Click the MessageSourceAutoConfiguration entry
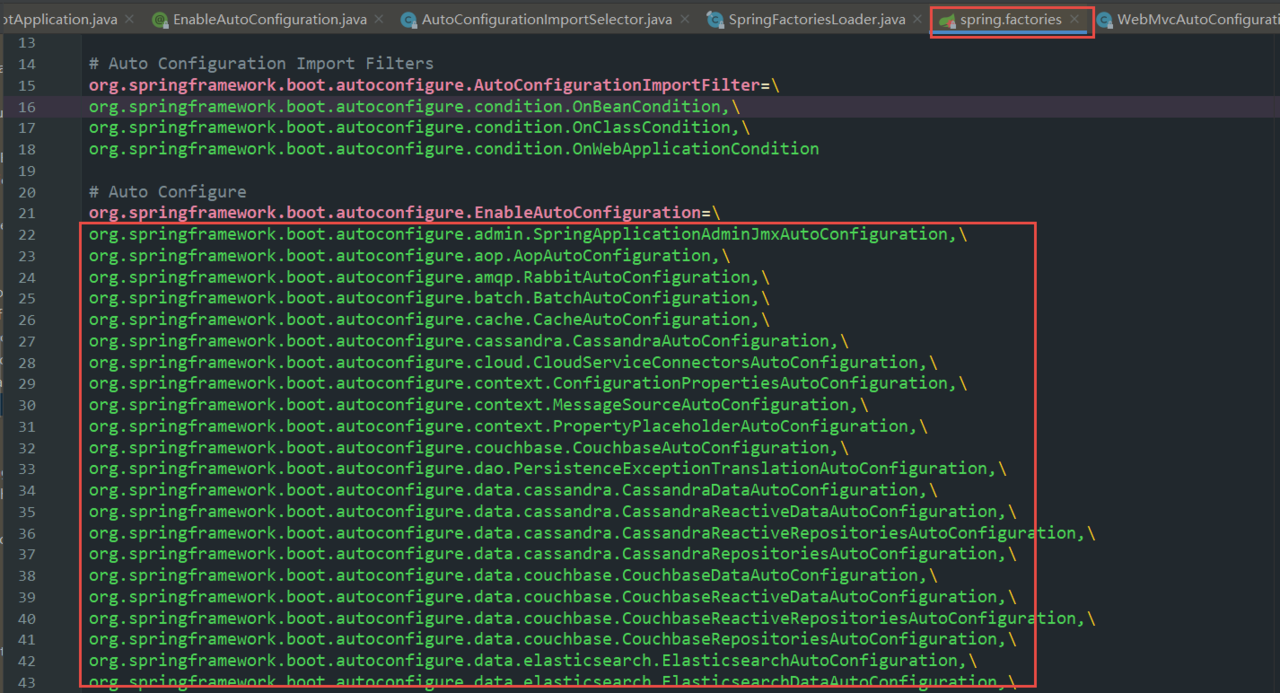 pos(478,405)
